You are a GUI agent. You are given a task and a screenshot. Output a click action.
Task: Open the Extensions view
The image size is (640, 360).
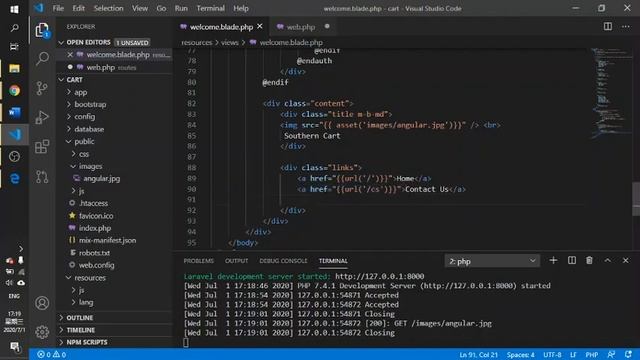[42, 147]
